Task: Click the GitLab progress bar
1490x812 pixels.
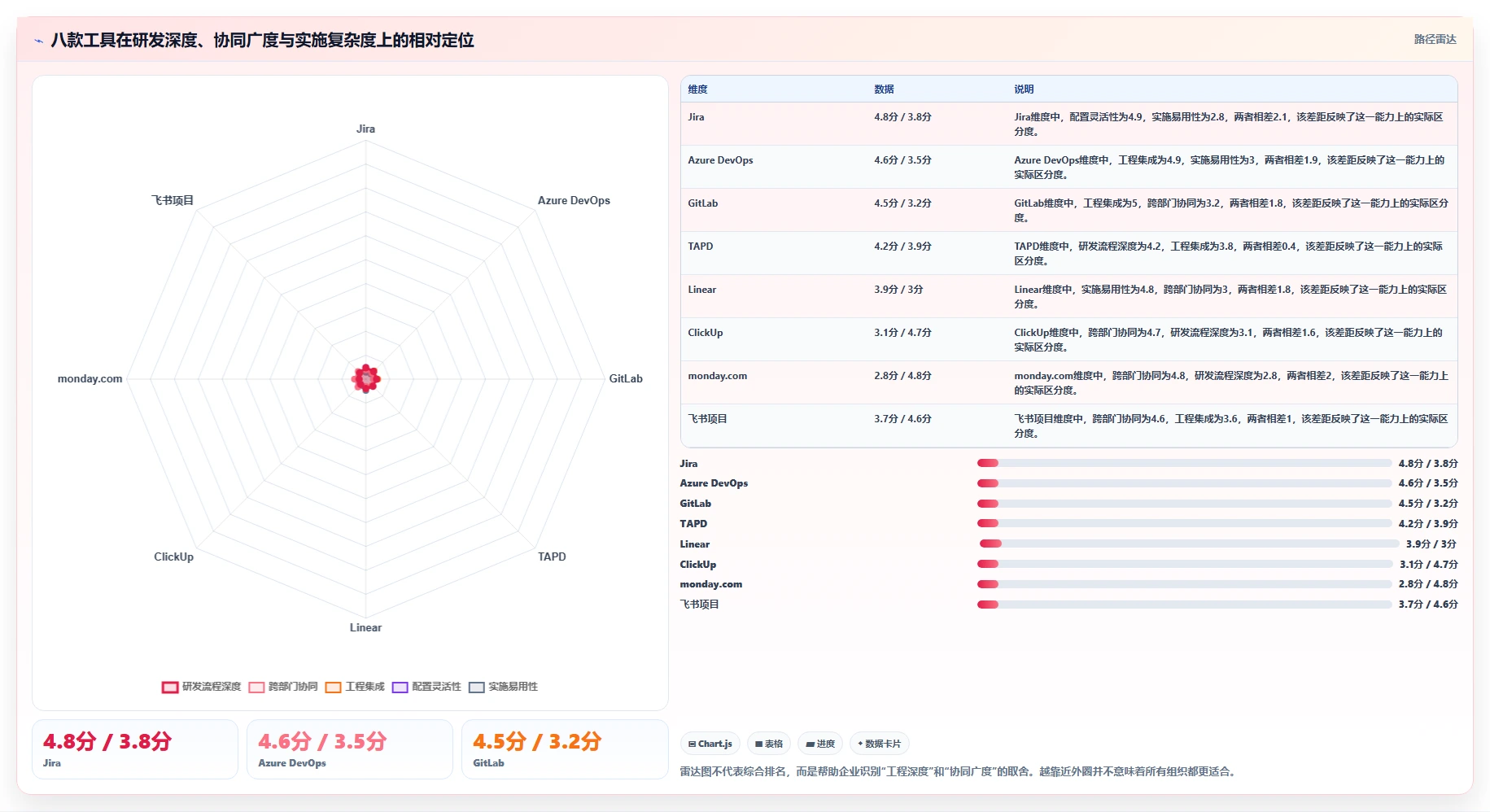Action: click(x=1184, y=504)
